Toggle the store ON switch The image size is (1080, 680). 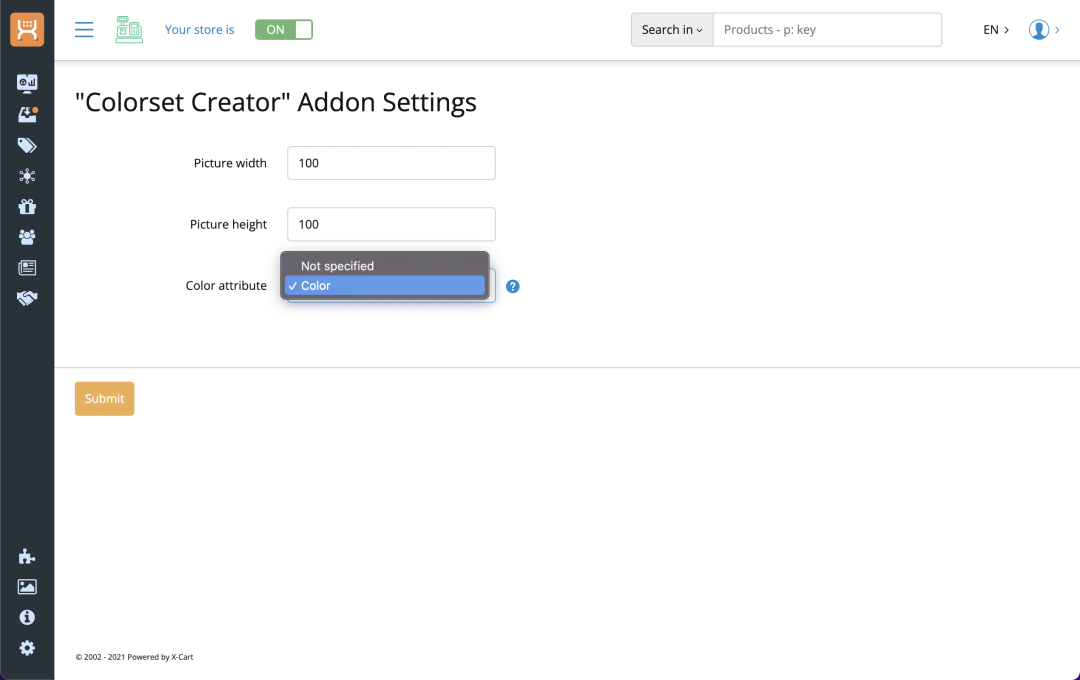pos(284,30)
